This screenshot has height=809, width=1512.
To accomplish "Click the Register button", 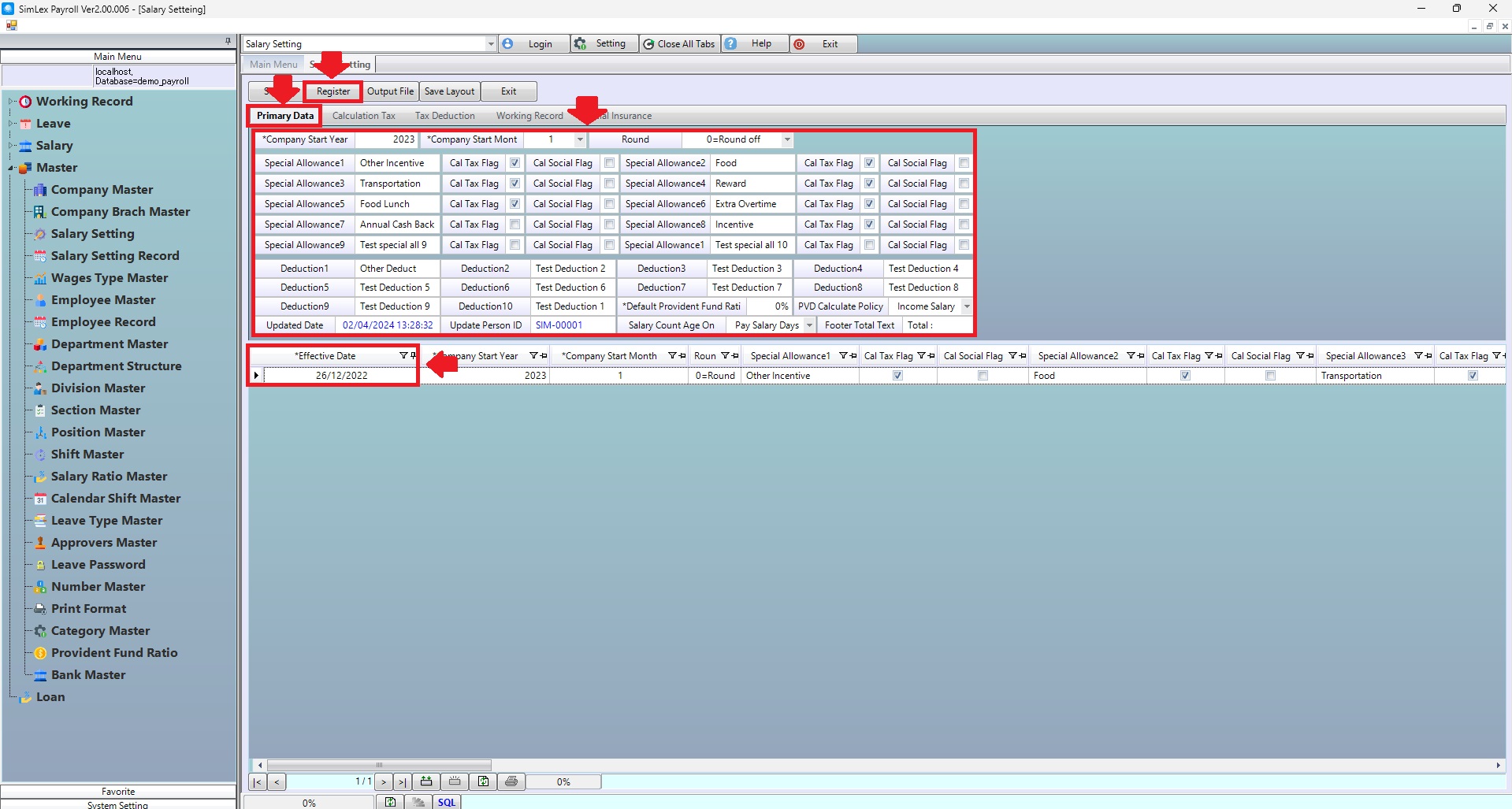I will point(333,91).
